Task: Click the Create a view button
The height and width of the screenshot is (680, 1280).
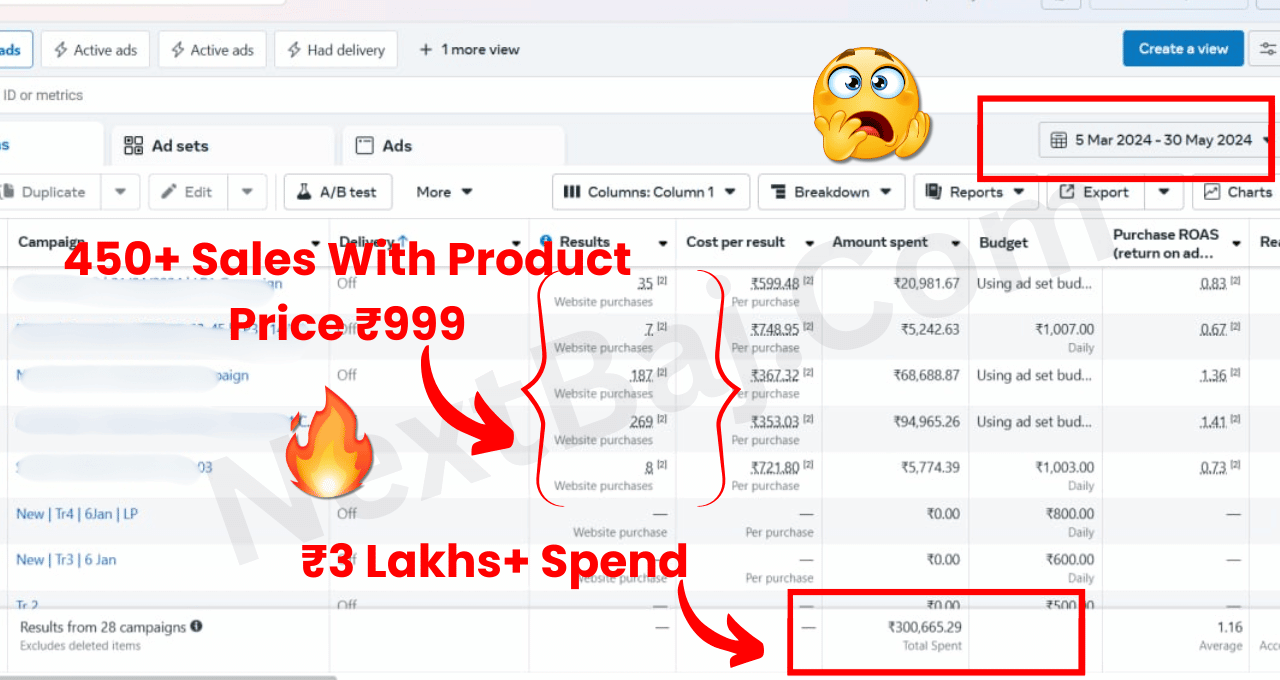Action: click(x=1183, y=49)
